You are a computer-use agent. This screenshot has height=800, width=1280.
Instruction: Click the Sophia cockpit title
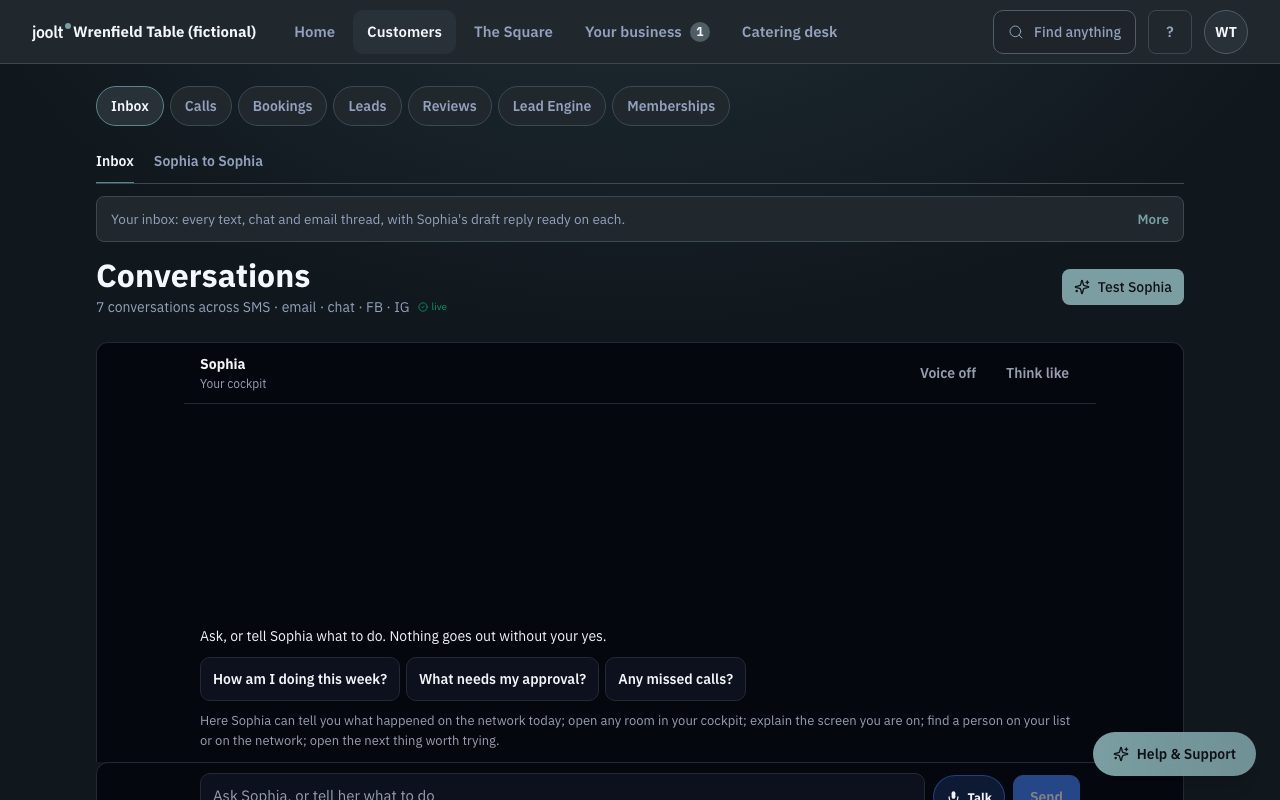pos(222,364)
